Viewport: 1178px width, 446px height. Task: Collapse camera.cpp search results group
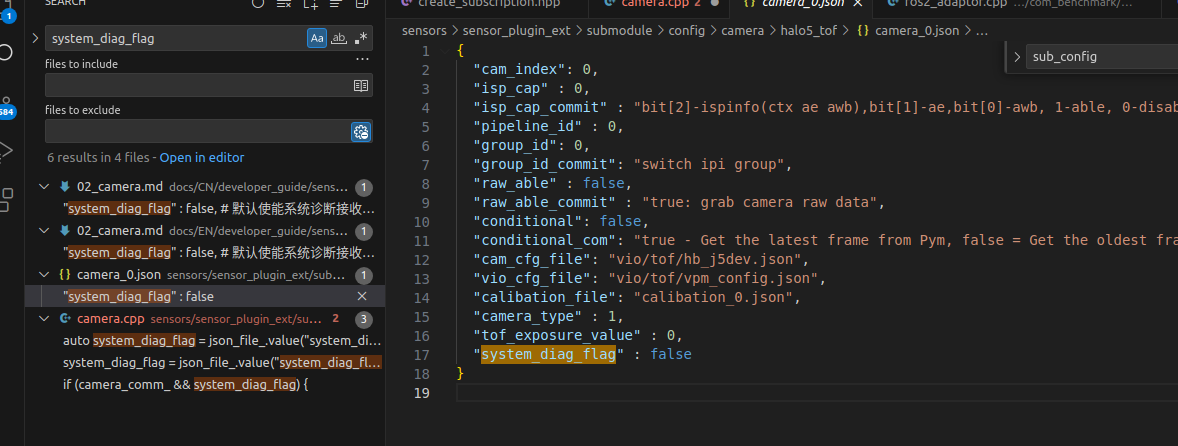43,319
